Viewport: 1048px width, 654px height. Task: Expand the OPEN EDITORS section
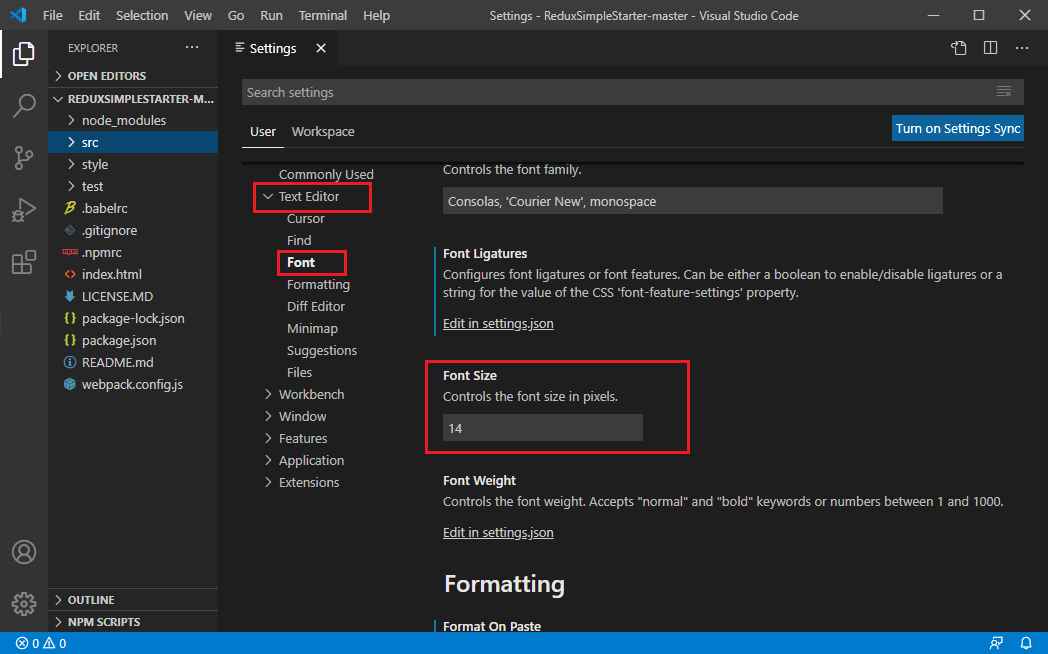pyautogui.click(x=133, y=75)
